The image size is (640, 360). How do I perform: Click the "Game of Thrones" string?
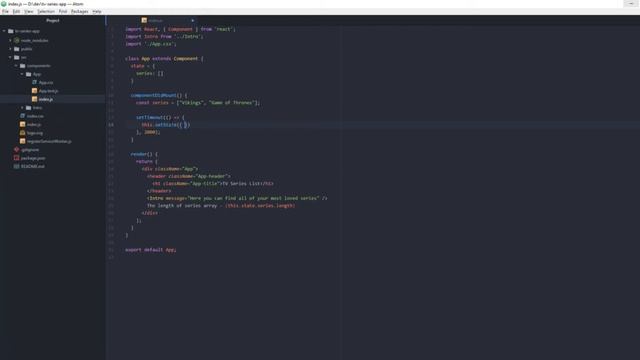232,103
